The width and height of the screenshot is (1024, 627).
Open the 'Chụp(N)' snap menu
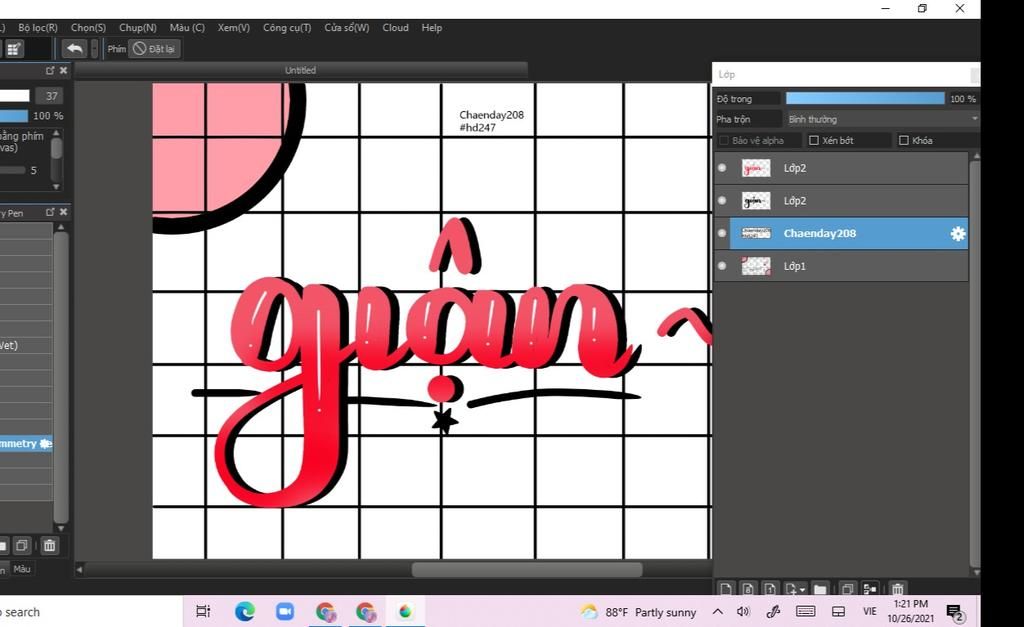pyautogui.click(x=138, y=27)
